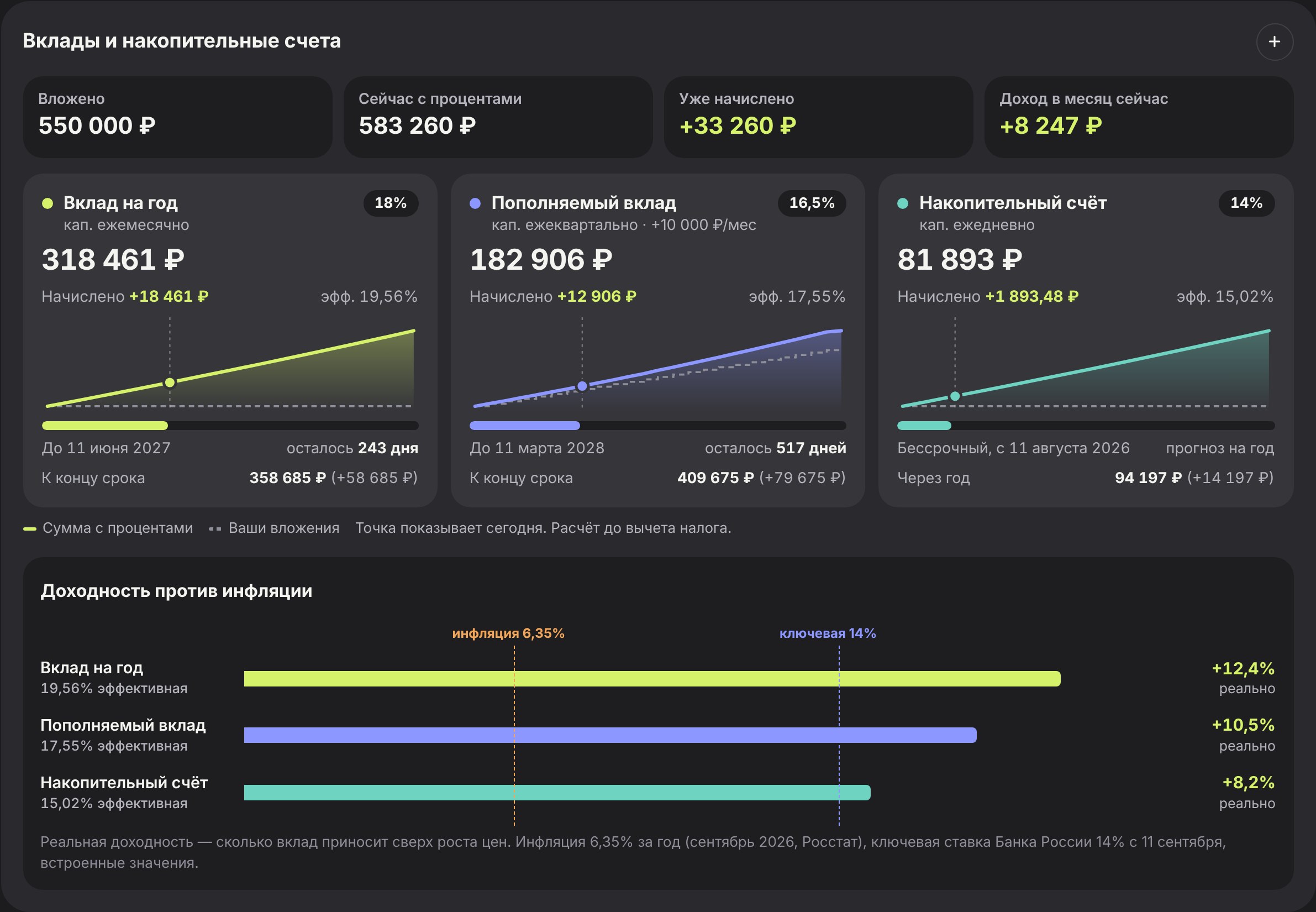Click the teal Накопительный счёт yield bar
The width and height of the screenshot is (1316, 912).
(x=557, y=793)
